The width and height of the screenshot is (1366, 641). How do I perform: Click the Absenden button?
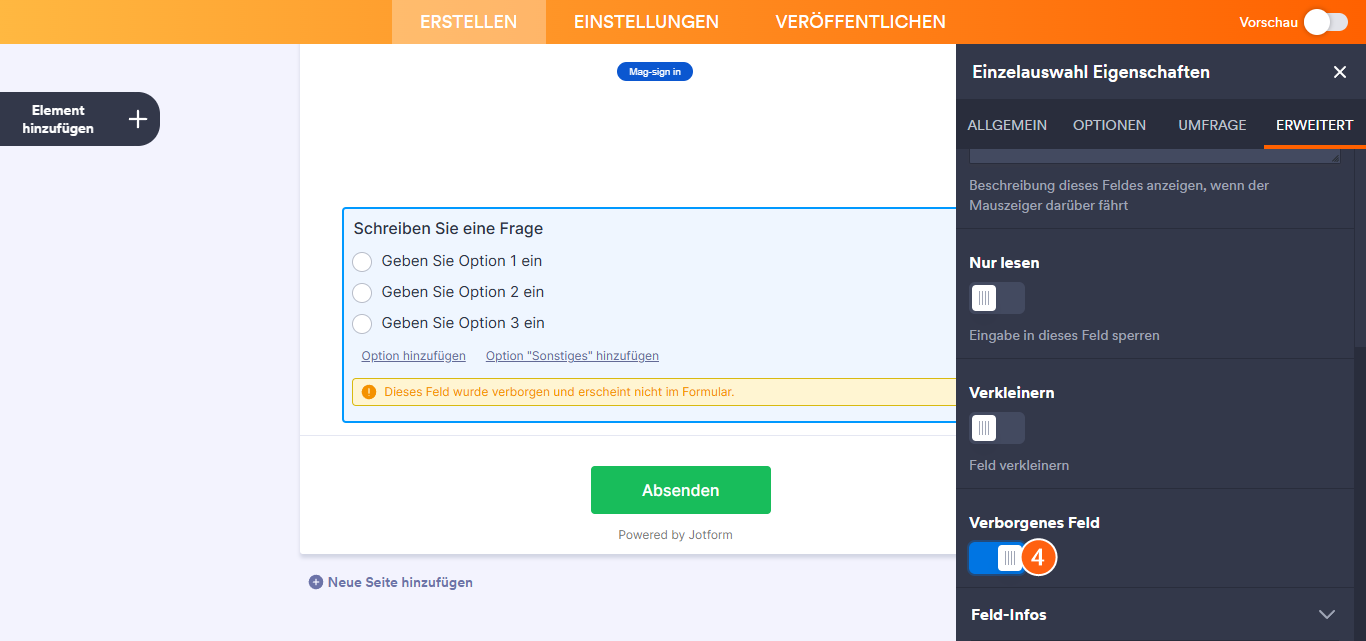click(x=681, y=490)
